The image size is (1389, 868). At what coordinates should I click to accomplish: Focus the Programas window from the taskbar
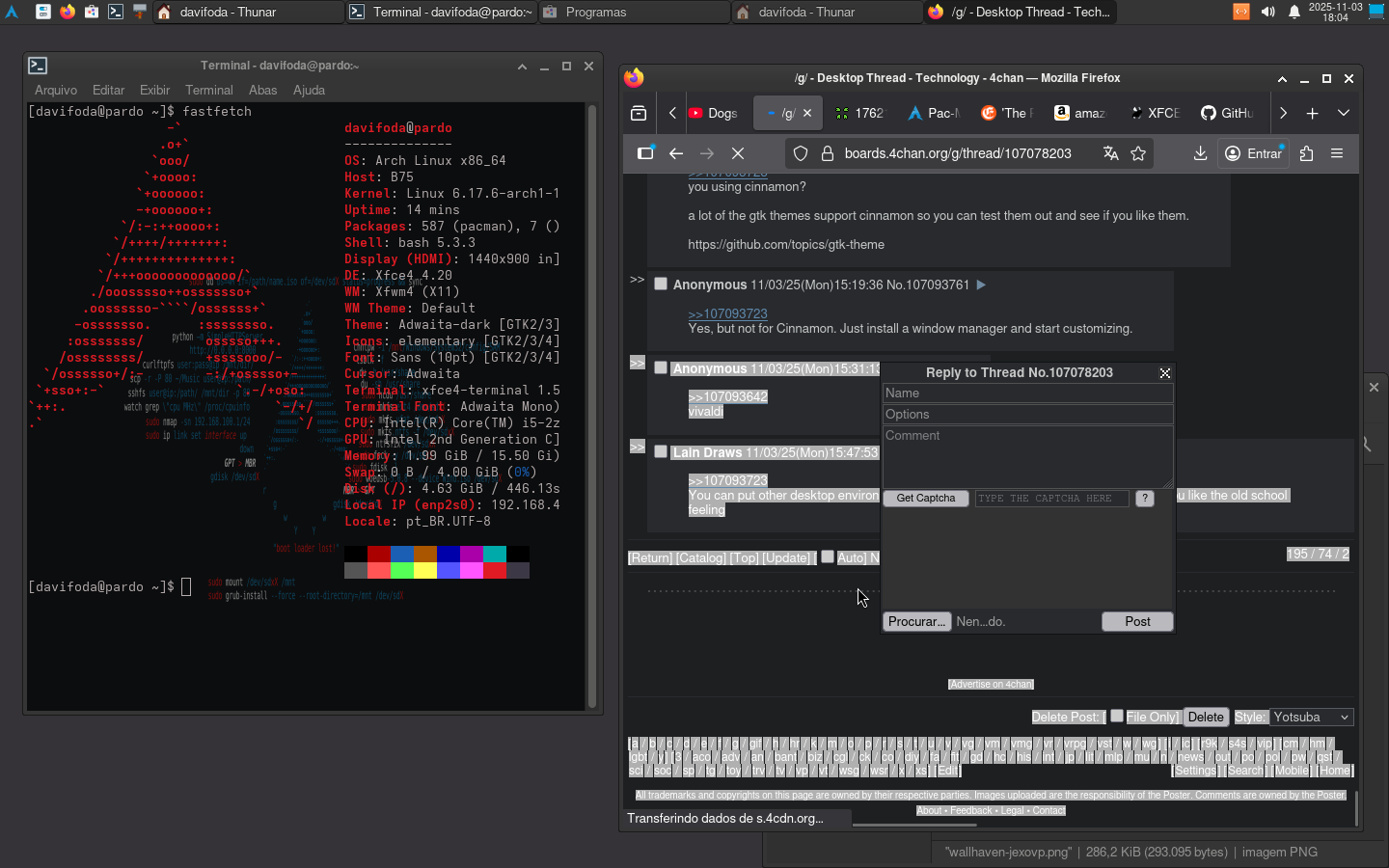(x=634, y=12)
